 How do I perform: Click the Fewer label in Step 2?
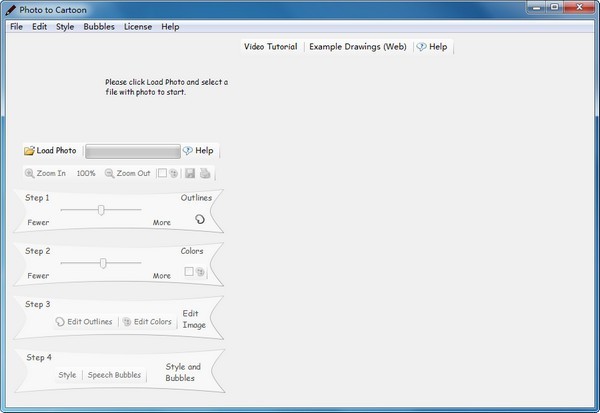click(x=38, y=276)
